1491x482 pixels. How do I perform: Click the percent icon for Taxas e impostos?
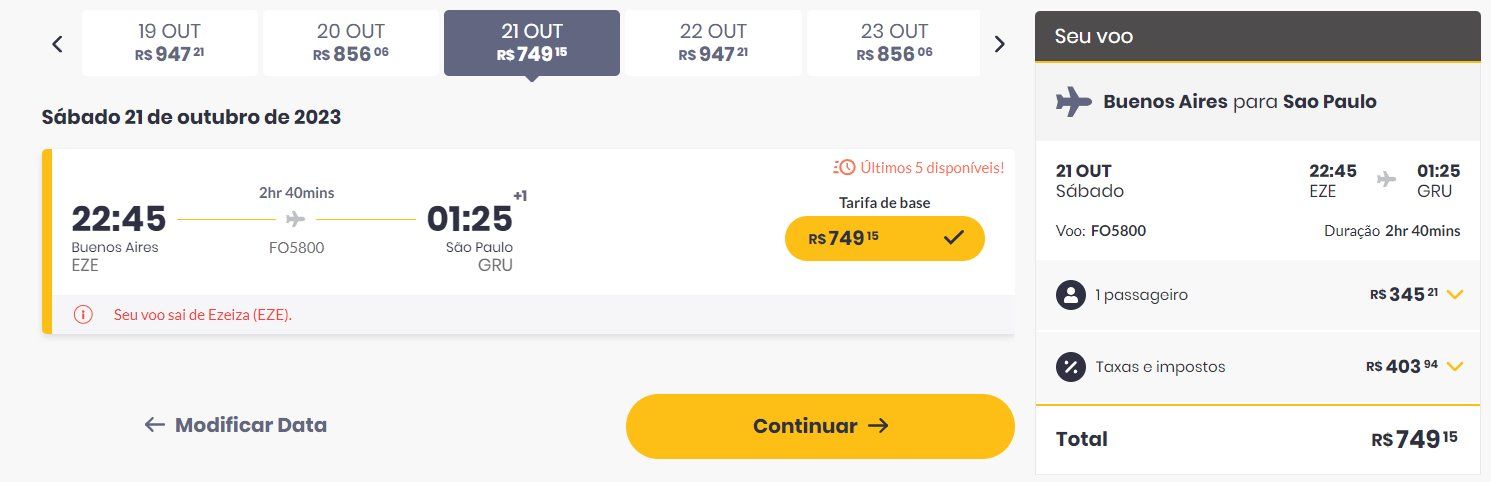point(1071,367)
